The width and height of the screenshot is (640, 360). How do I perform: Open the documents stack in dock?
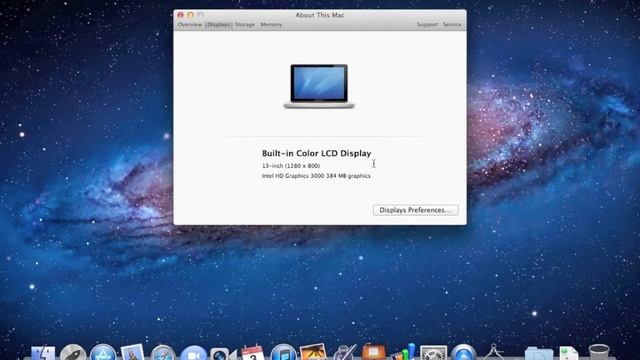569,354
